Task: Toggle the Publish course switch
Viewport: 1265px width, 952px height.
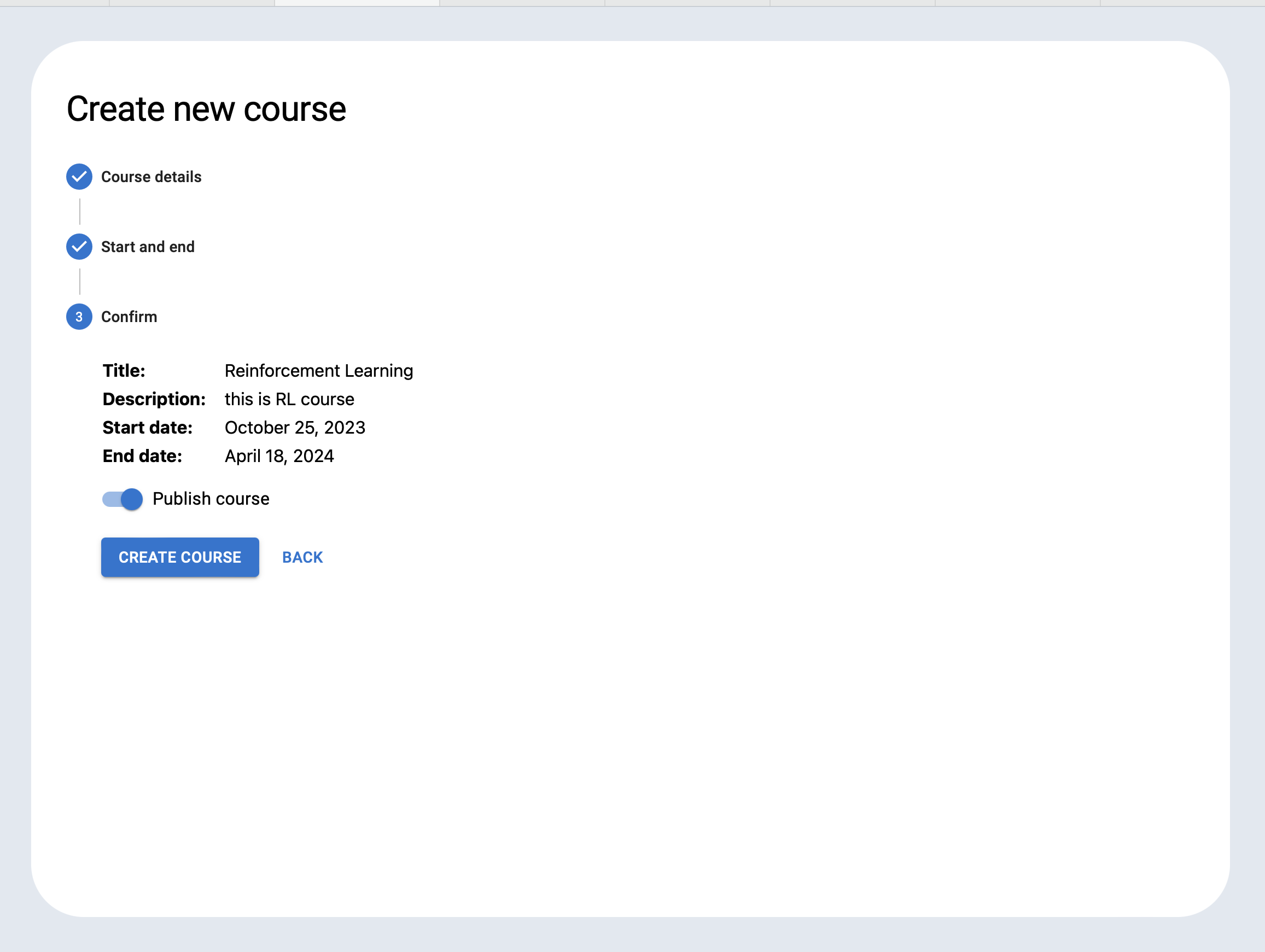Action: 123,499
